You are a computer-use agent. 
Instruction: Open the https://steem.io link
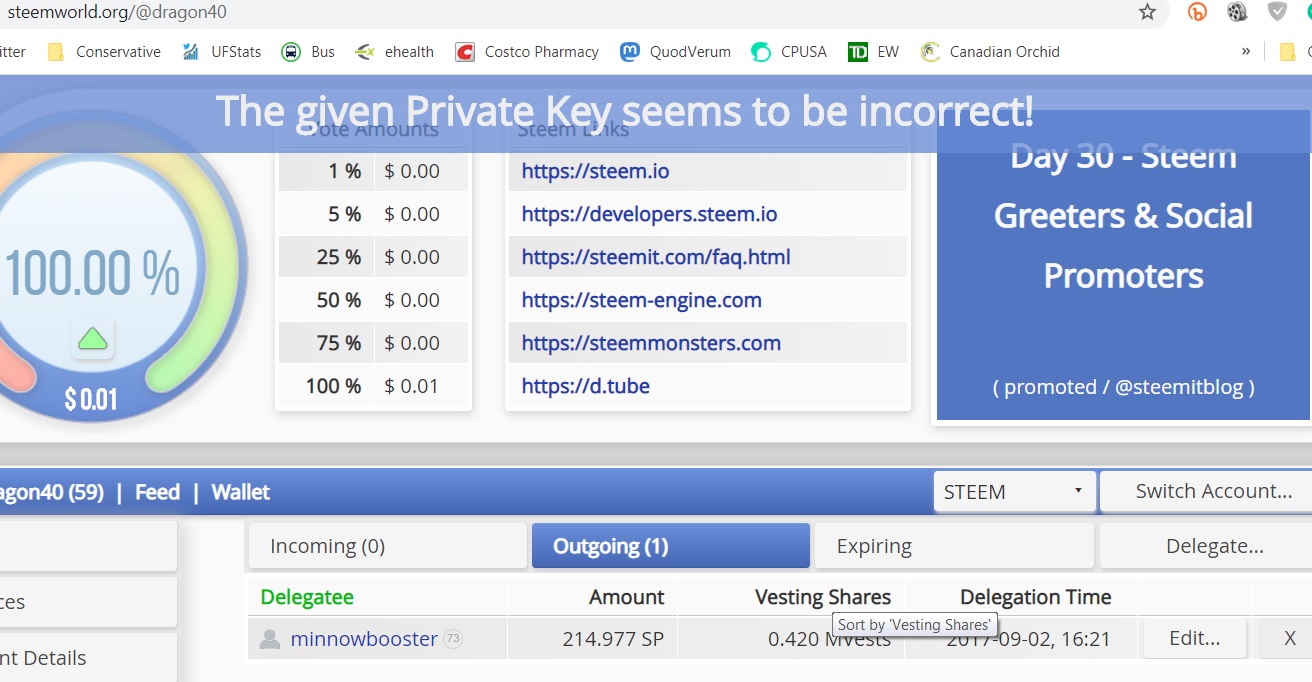point(595,171)
